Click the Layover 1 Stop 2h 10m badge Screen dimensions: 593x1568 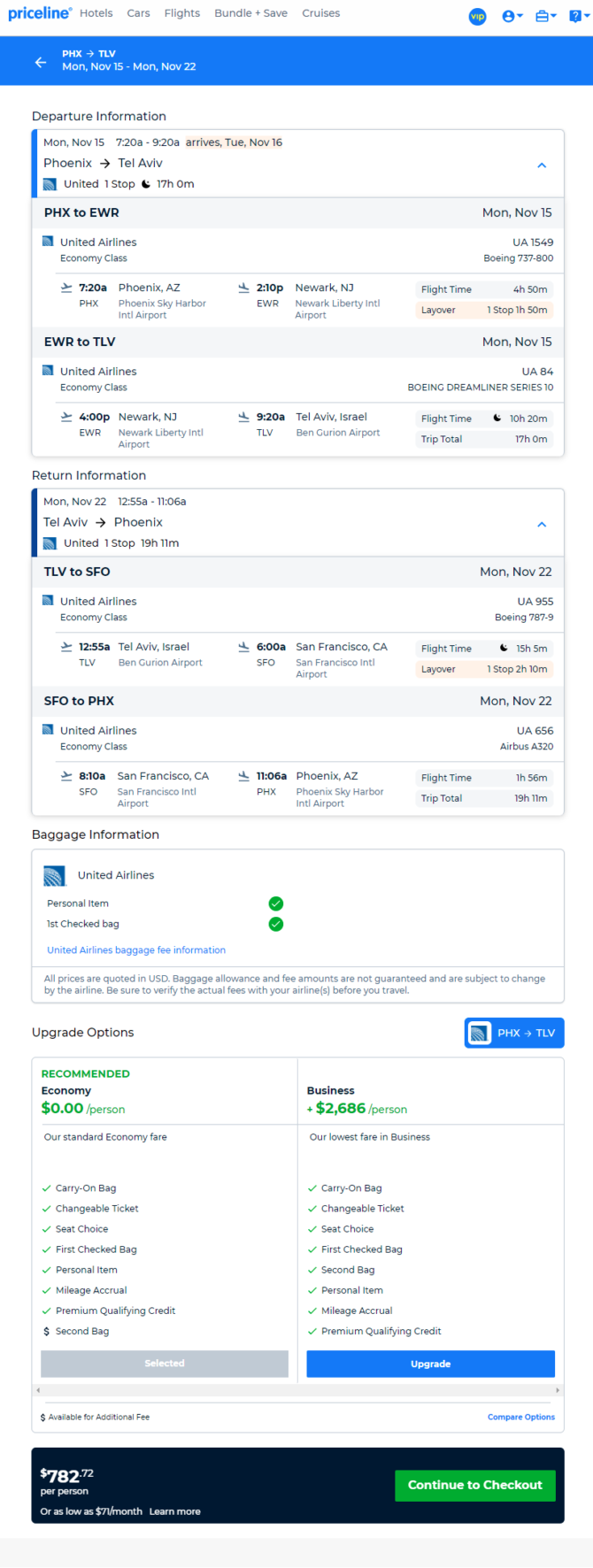(484, 669)
